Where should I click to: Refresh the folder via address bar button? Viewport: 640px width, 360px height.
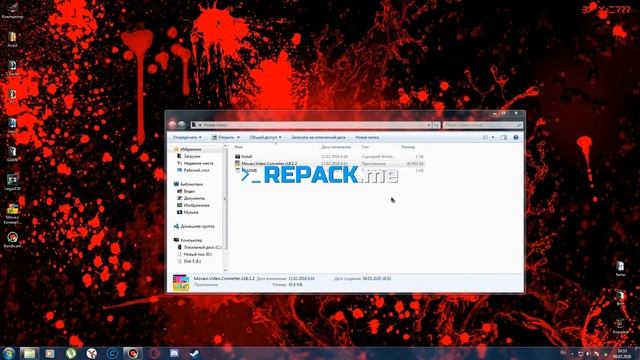coord(436,125)
